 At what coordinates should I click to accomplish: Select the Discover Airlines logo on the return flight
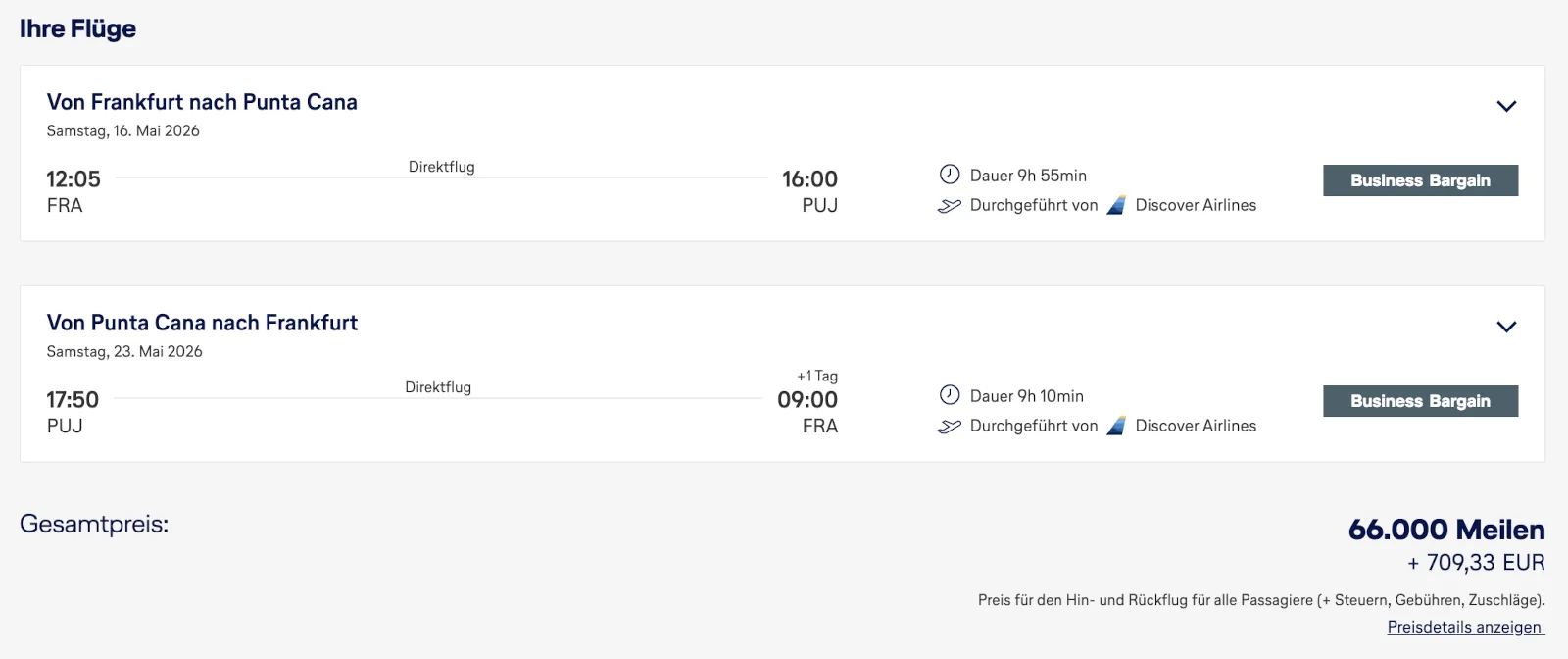point(1117,425)
